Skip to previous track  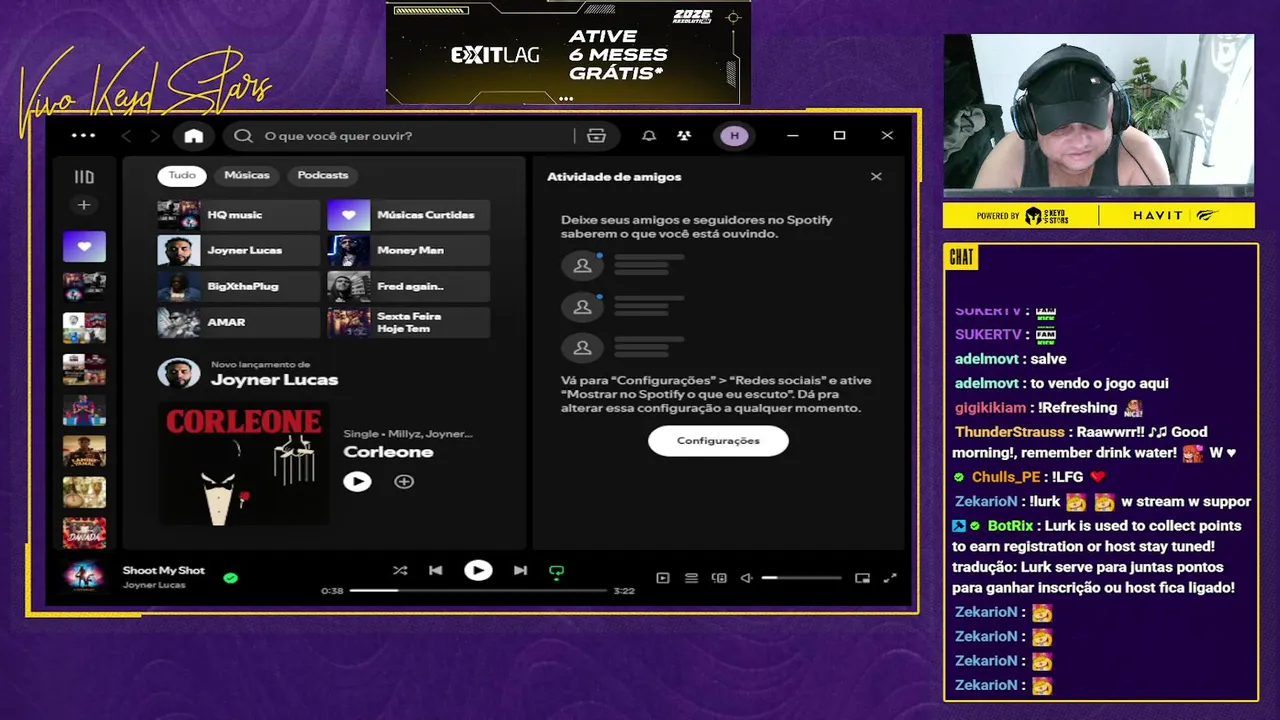coord(436,571)
